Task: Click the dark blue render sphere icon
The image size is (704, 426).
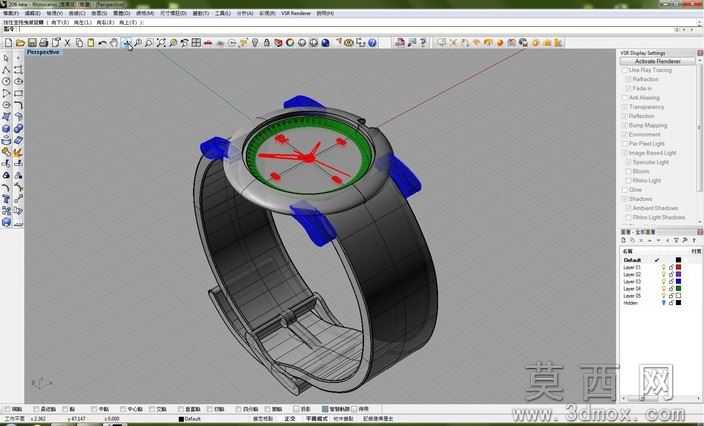Action: coord(326,43)
